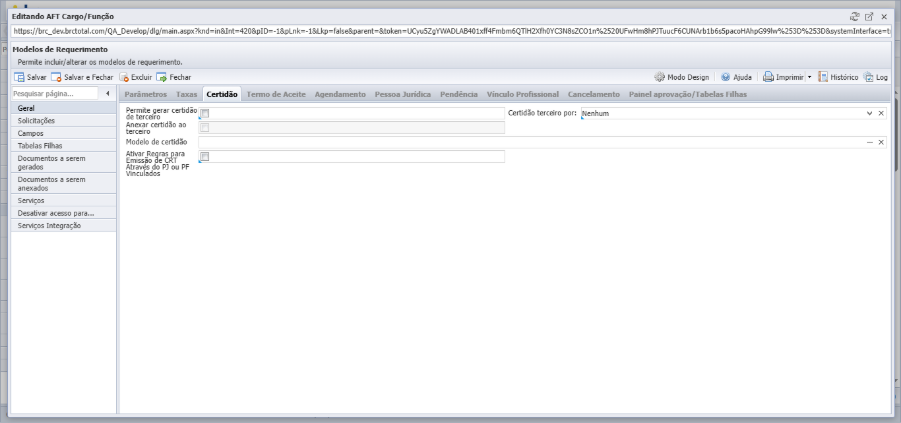901x423 pixels.
Task: Open Modelo de certidão lookup dash button
Action: pos(870,142)
